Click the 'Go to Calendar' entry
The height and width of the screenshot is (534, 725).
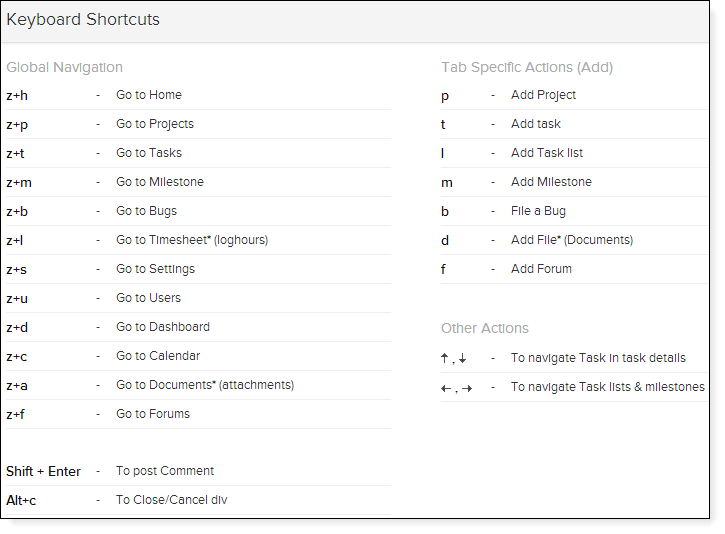(x=157, y=356)
